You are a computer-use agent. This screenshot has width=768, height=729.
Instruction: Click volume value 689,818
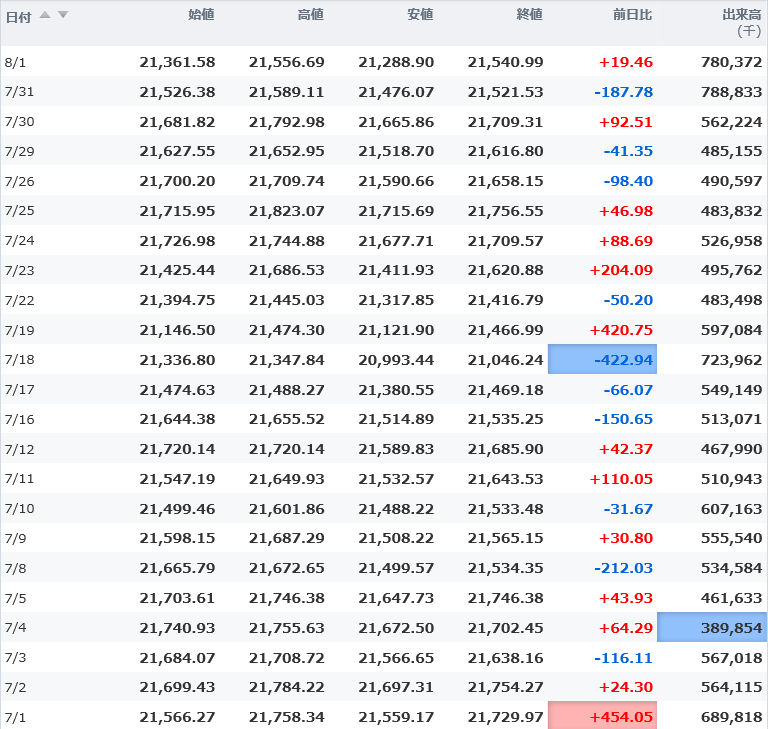732,717
